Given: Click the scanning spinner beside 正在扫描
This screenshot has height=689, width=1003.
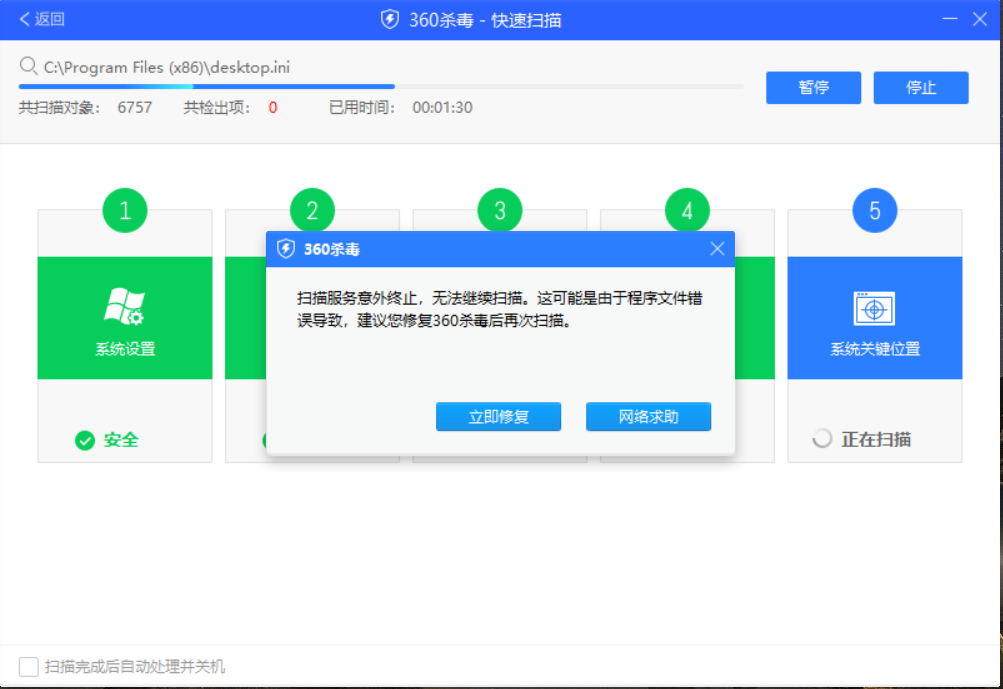Looking at the screenshot, I should [x=822, y=438].
